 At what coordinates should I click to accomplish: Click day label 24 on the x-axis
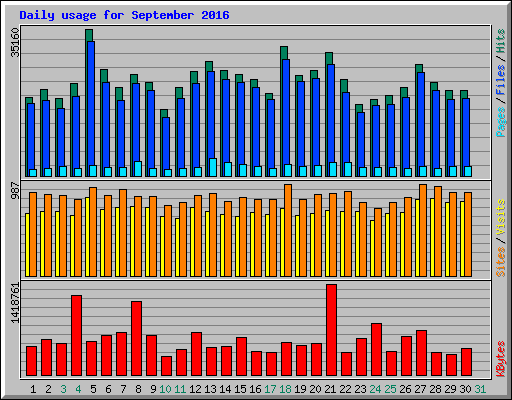[x=375, y=389]
